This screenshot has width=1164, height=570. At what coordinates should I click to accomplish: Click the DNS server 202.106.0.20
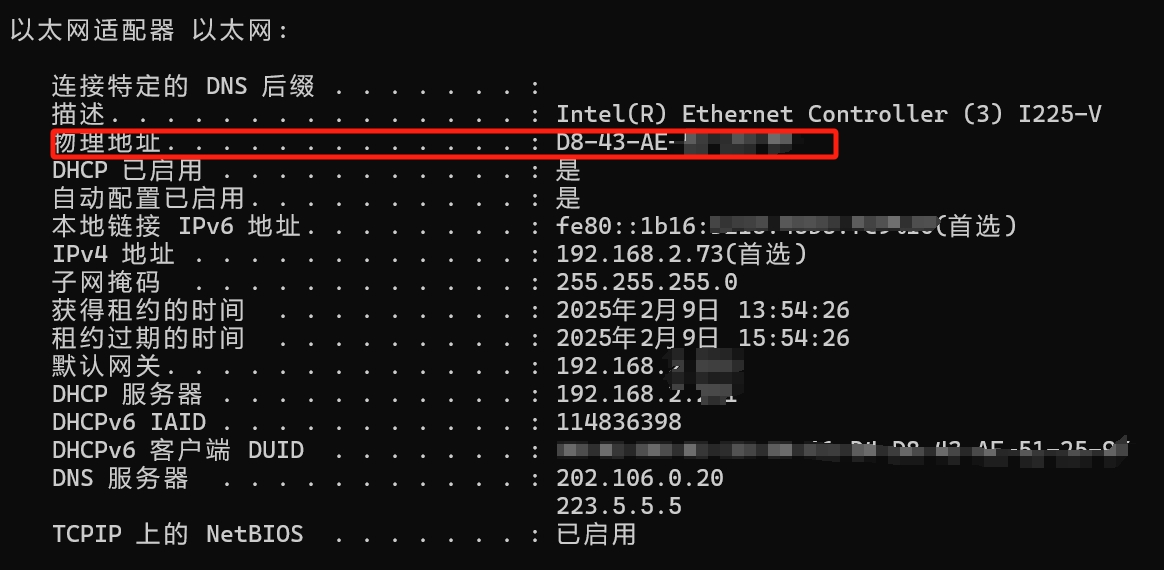pyautogui.click(x=640, y=478)
